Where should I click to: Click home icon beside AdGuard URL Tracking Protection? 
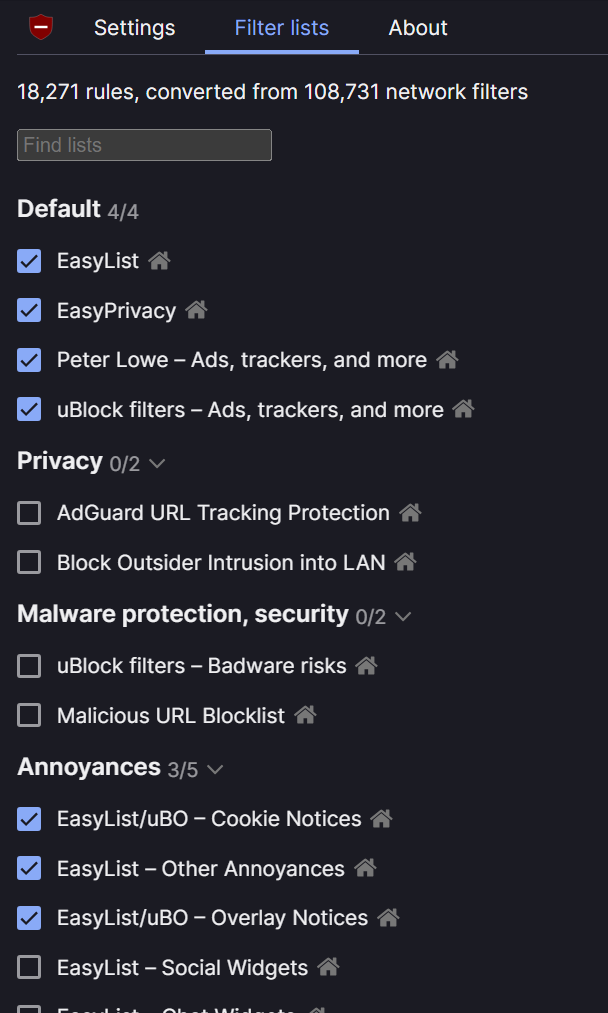(410, 513)
